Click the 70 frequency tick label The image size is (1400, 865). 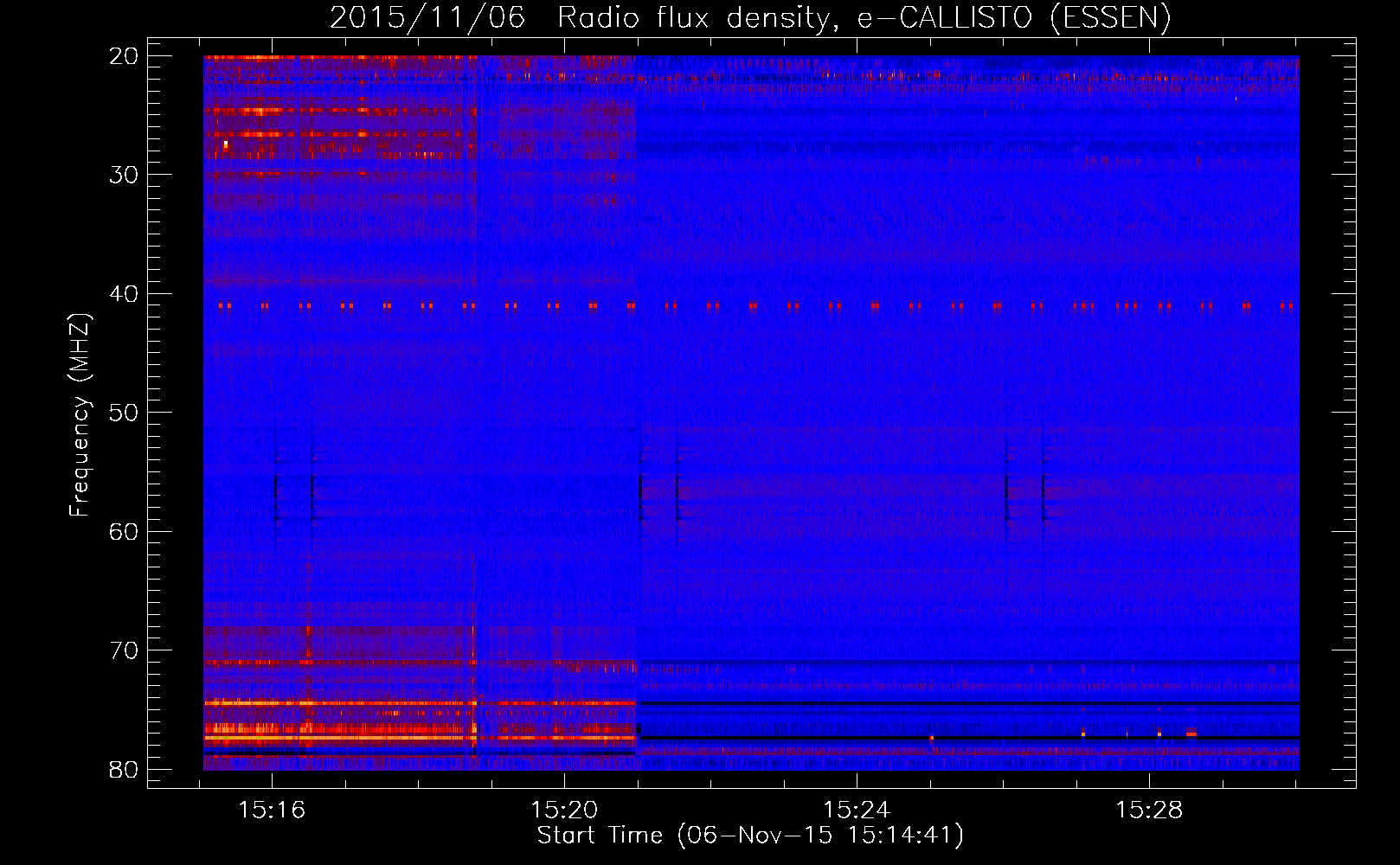(124, 650)
